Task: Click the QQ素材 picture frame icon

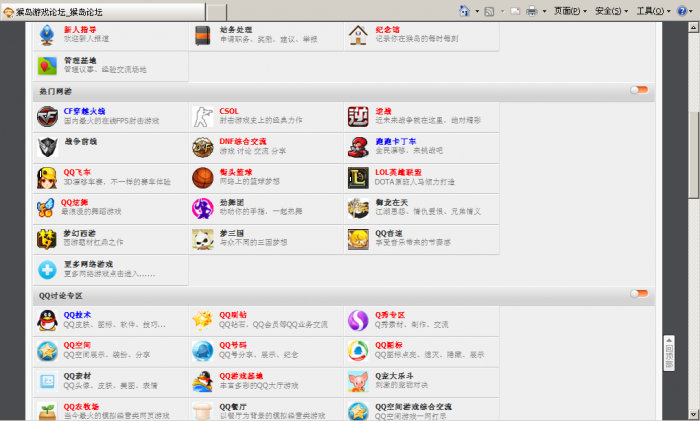Action: coord(47,381)
